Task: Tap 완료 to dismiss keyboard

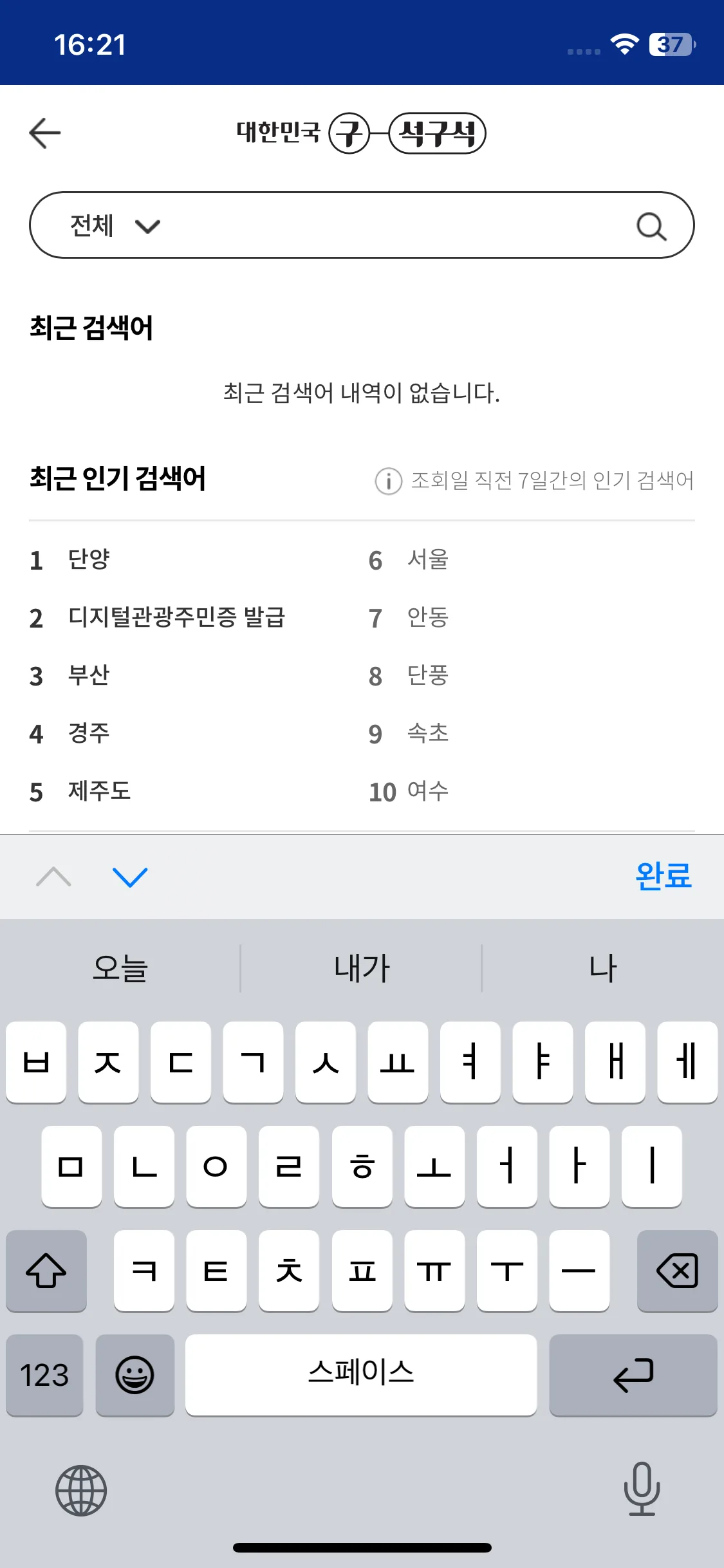Action: 664,876
